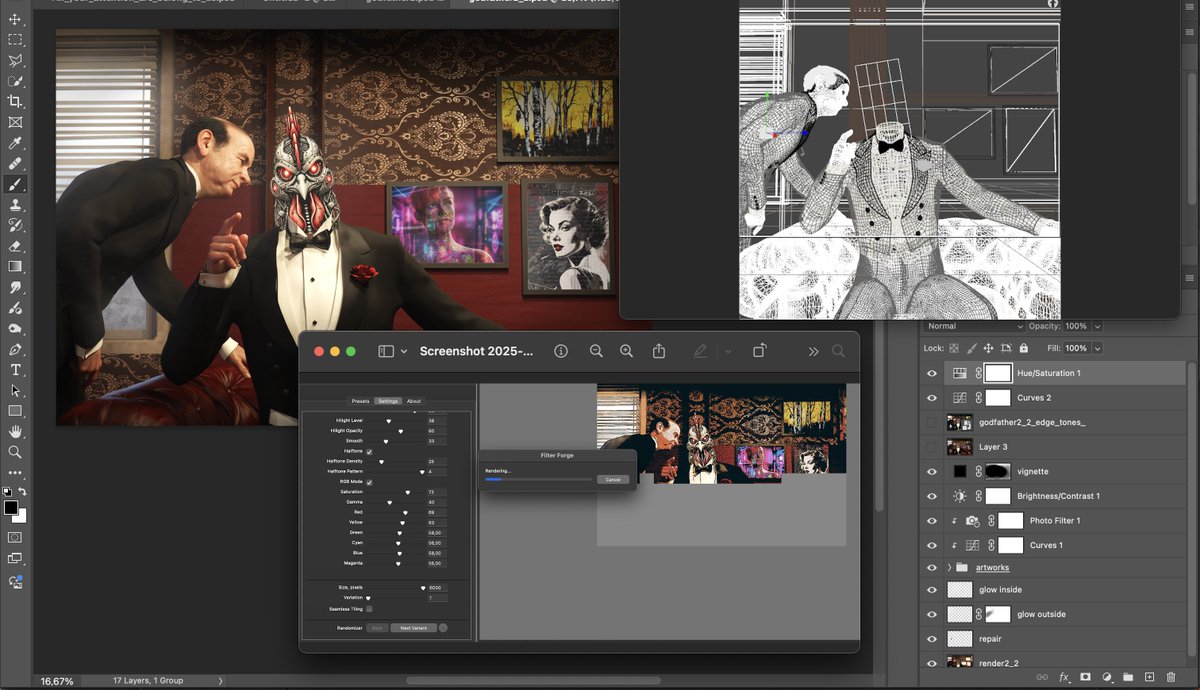Viewport: 1200px width, 690px height.
Task: Click the 16.67% zoom level field
Action: [56, 681]
